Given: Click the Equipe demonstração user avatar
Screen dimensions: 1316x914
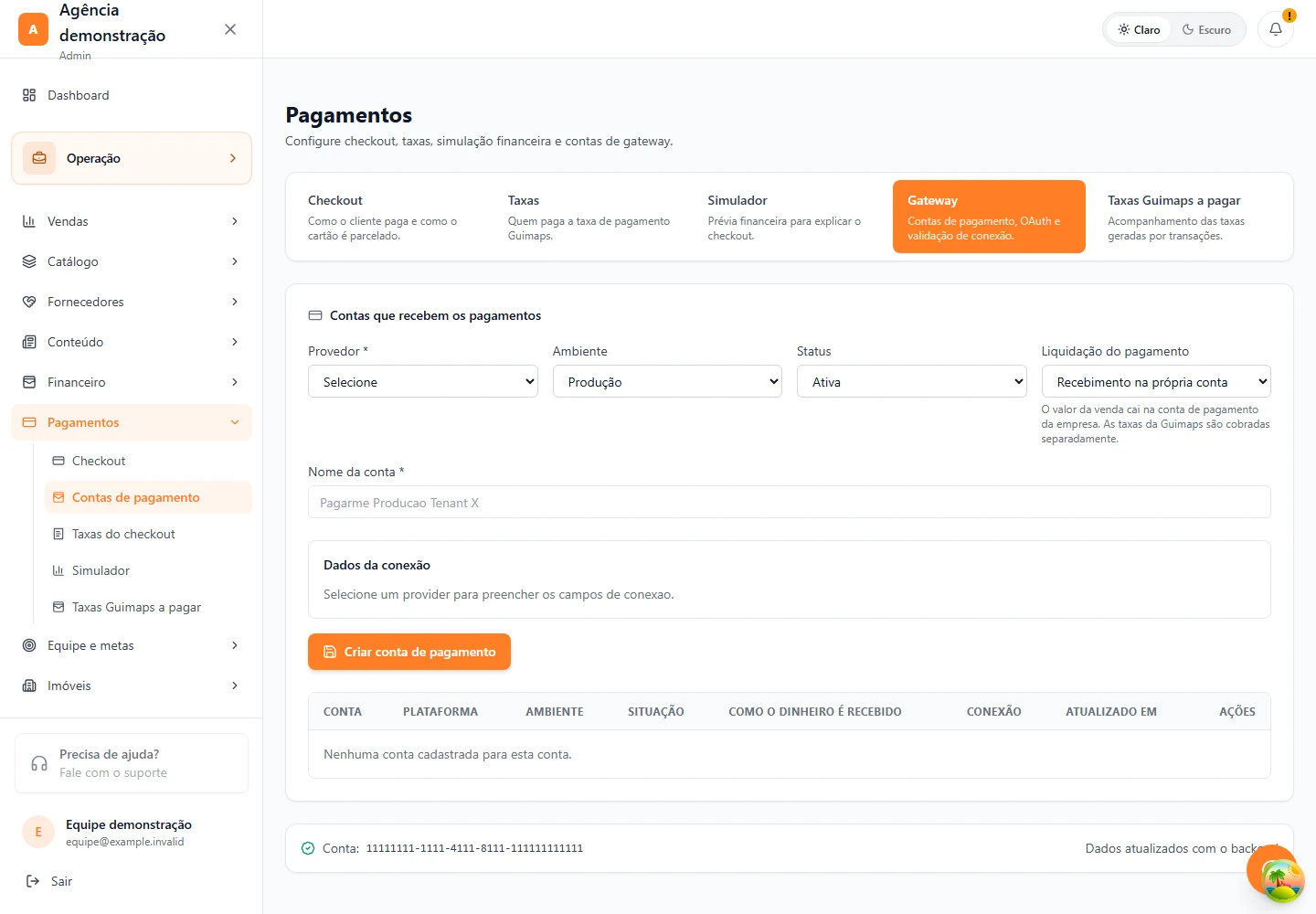Looking at the screenshot, I should click(x=38, y=832).
